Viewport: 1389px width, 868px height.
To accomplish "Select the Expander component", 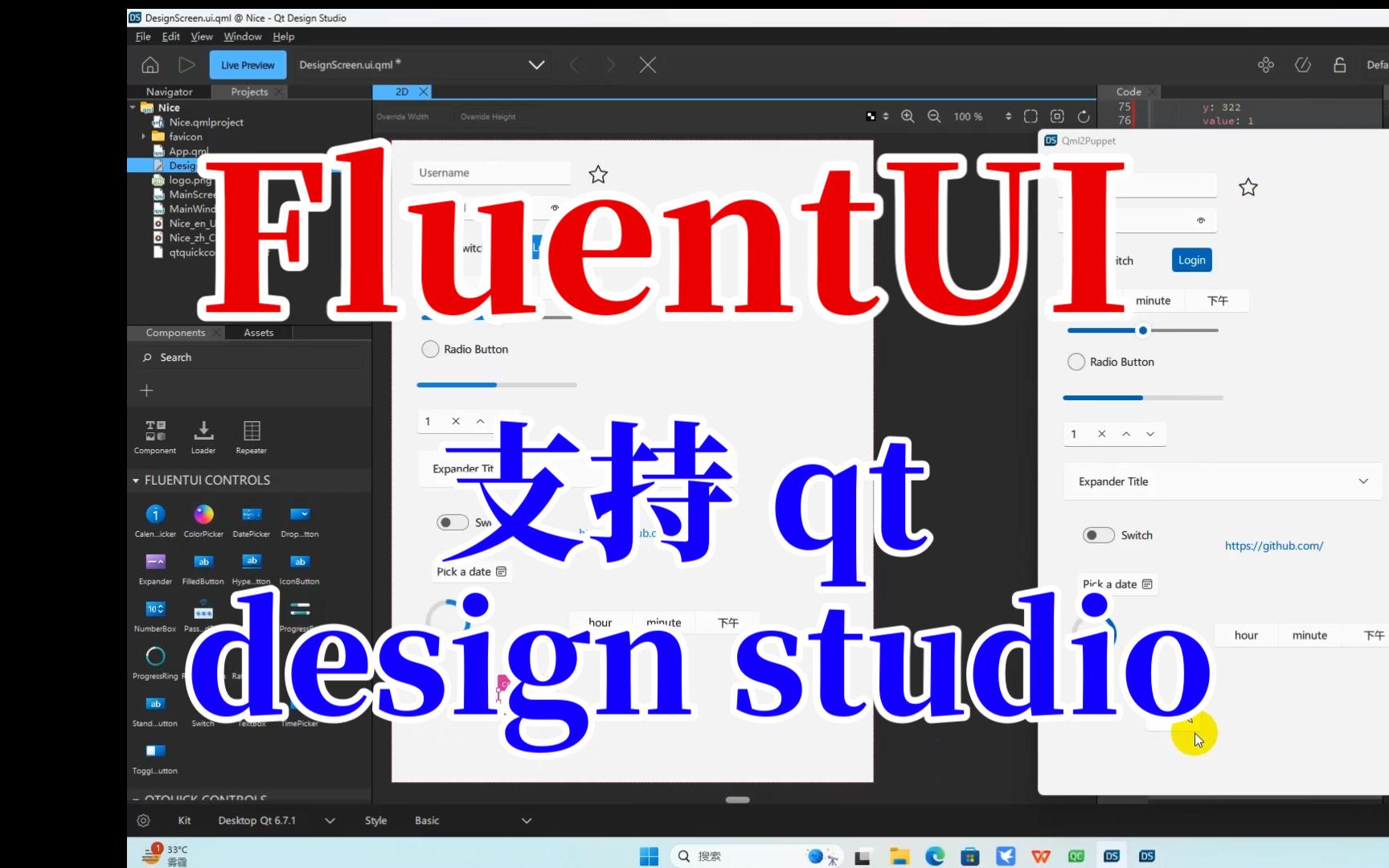I will pyautogui.click(x=155, y=568).
